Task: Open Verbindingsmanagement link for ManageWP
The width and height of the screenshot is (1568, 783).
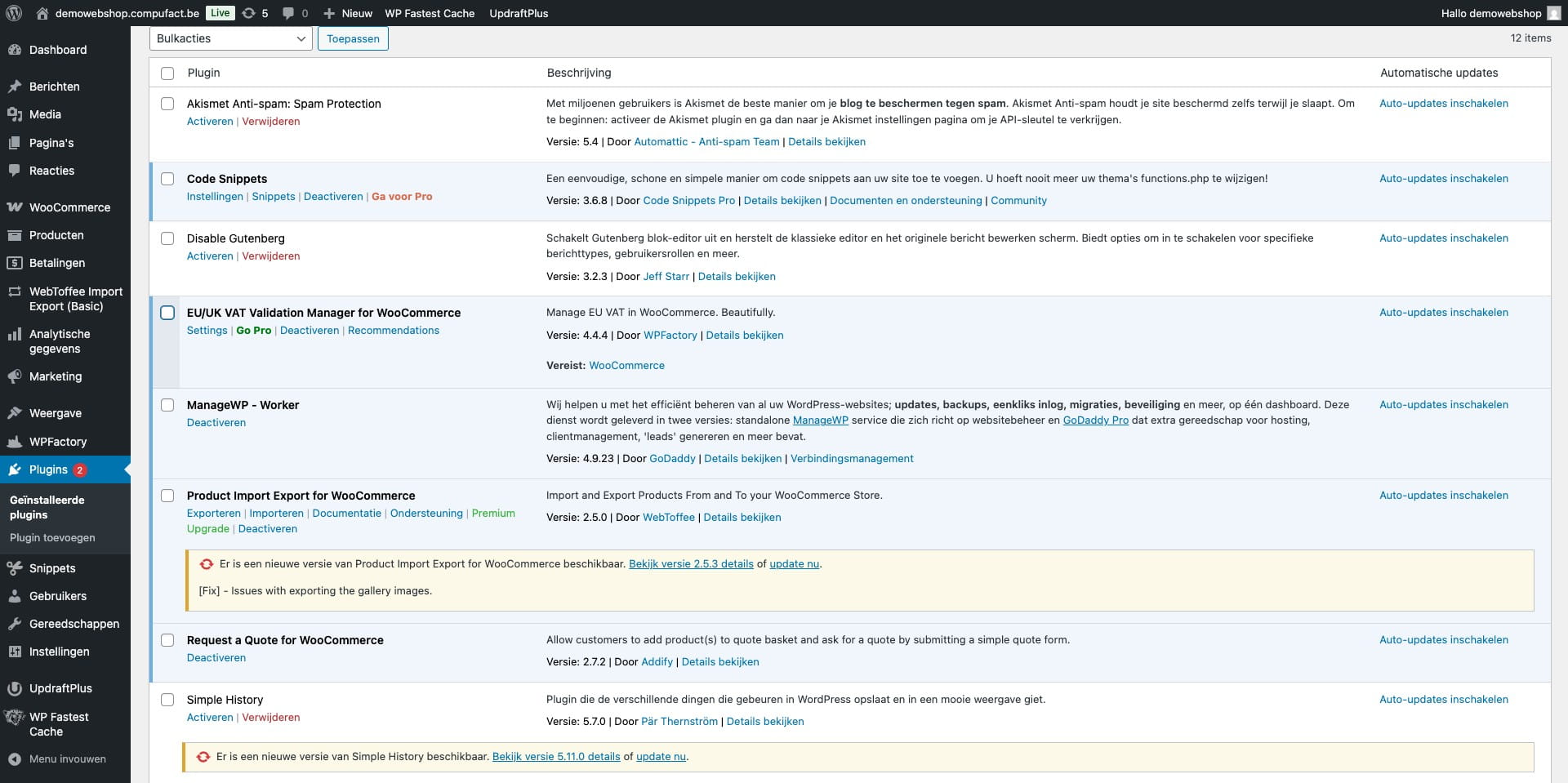Action: click(852, 458)
